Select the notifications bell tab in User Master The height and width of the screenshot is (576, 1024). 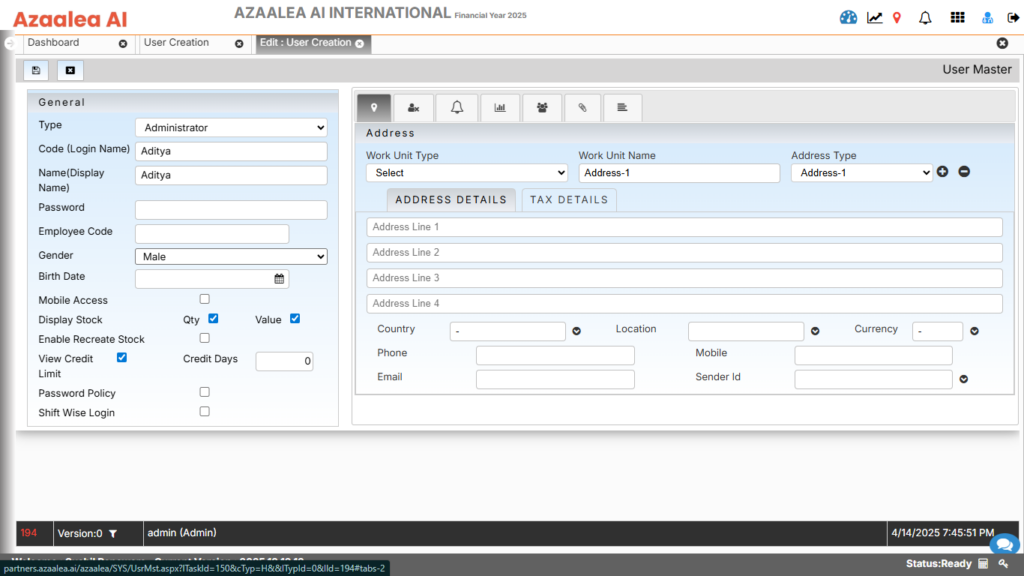(457, 107)
